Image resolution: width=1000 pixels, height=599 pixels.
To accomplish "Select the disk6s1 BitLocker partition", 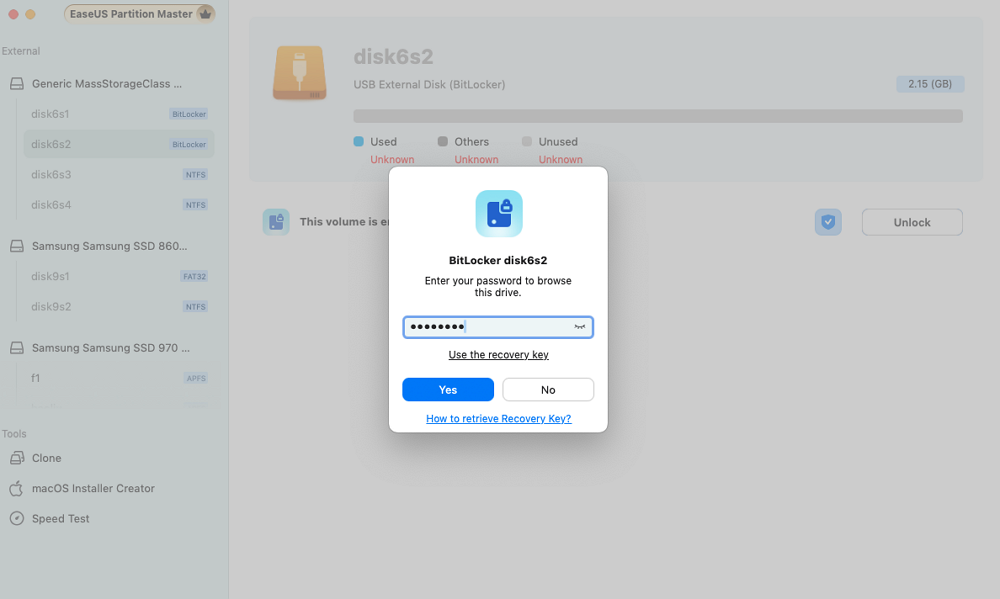I will coord(119,114).
